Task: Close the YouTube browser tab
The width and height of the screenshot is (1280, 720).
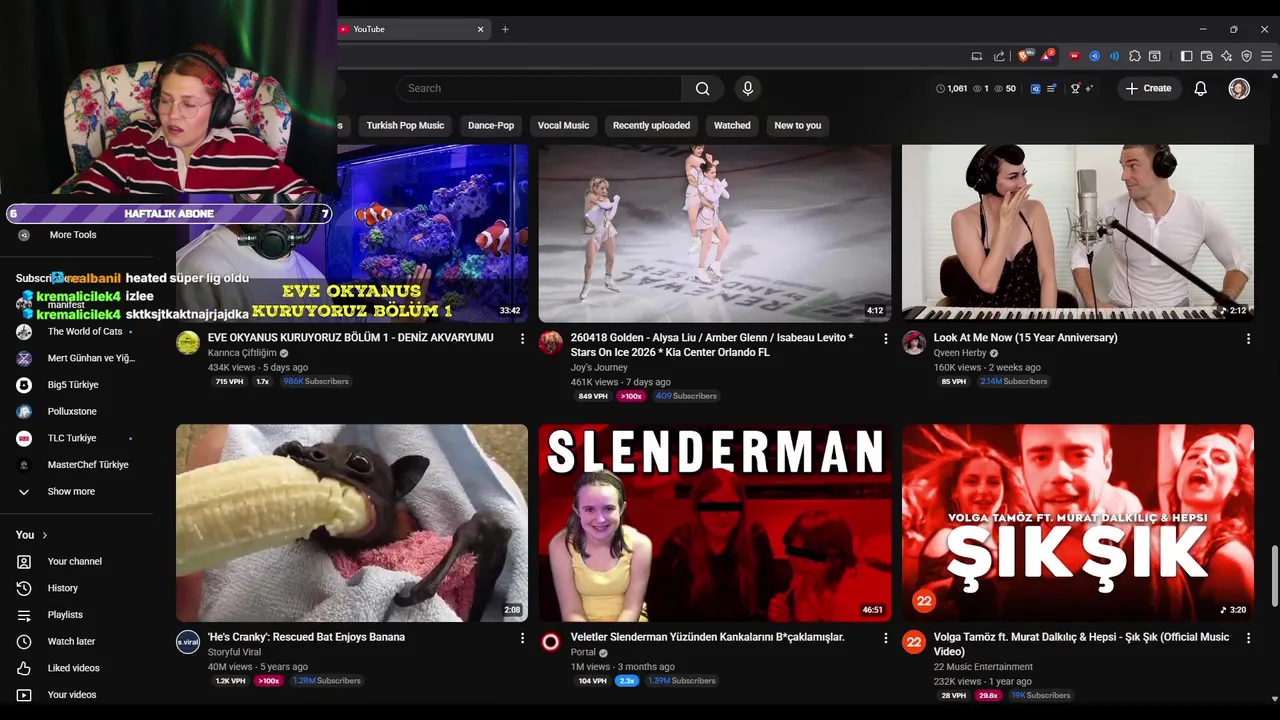Action: [480, 29]
